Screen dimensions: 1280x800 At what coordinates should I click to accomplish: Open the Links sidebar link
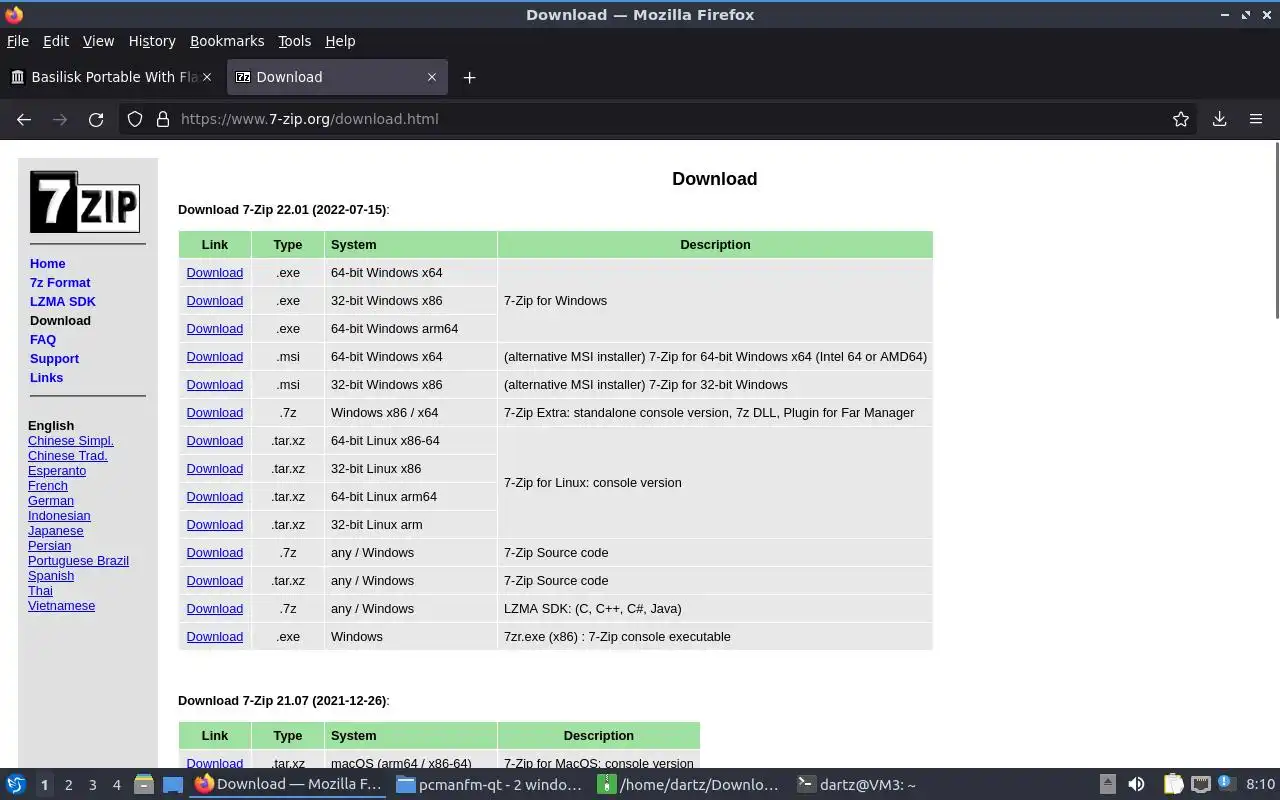click(x=46, y=378)
